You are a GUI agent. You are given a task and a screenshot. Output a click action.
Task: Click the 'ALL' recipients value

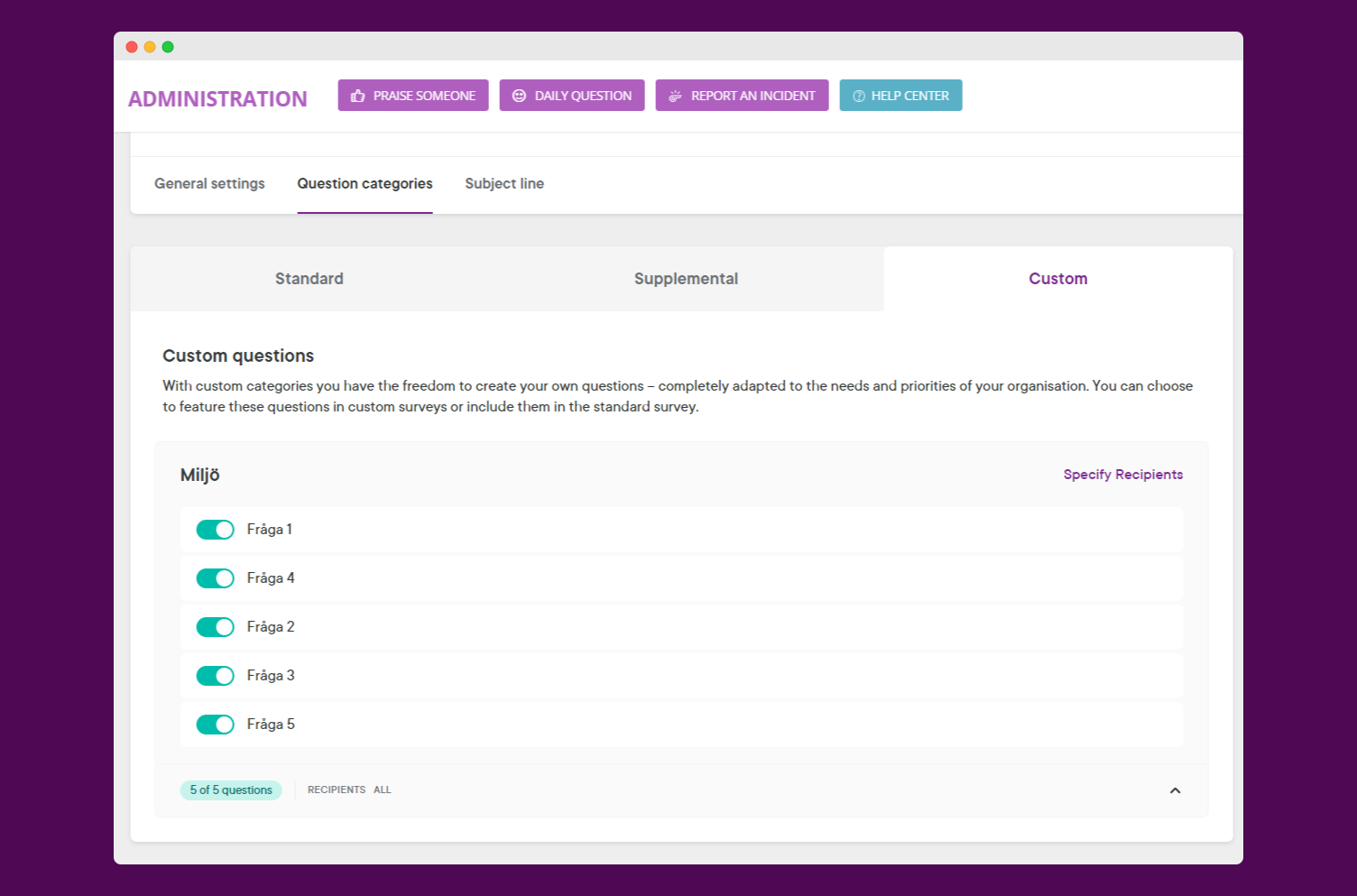tap(383, 790)
